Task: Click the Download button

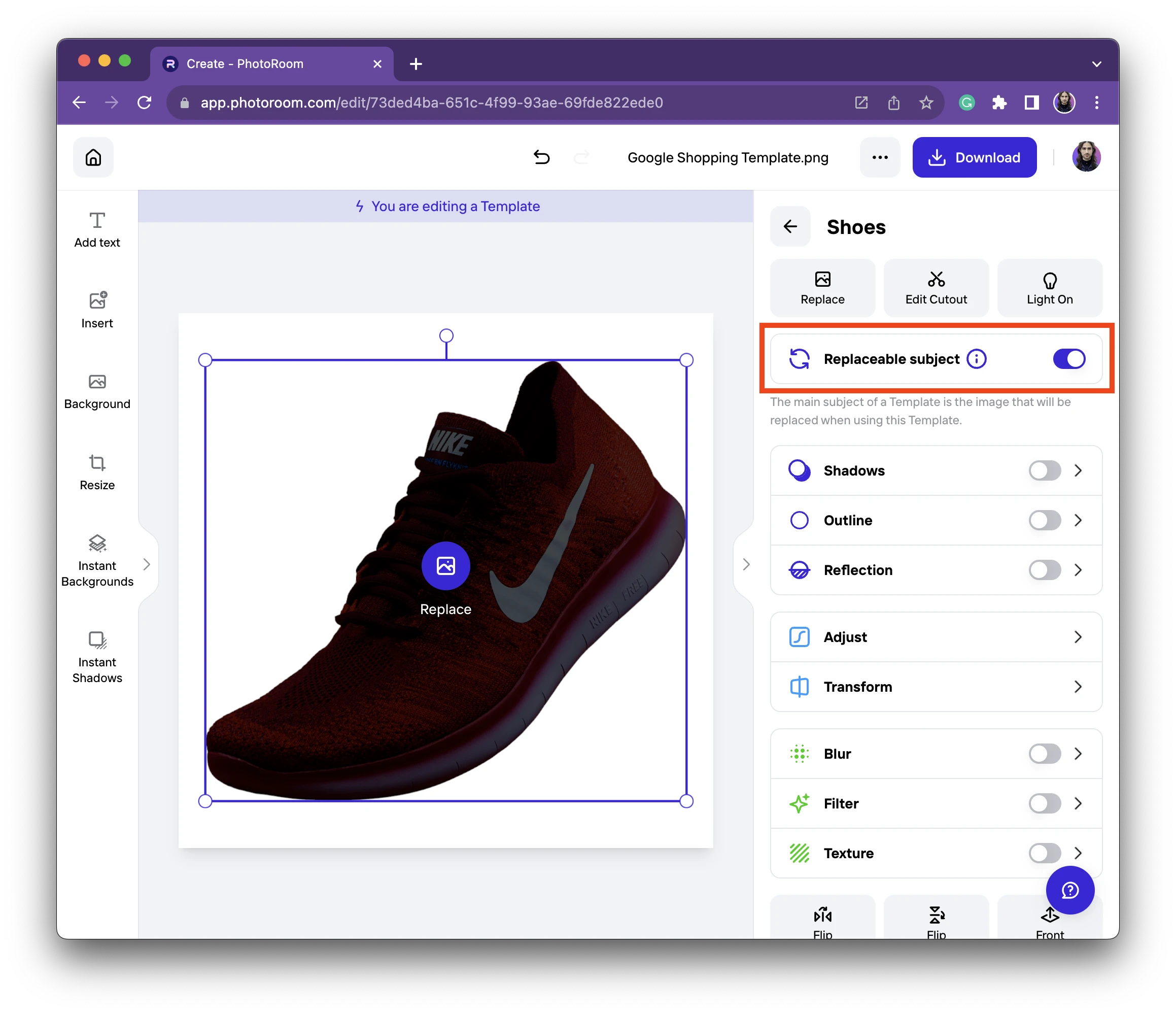Action: click(975, 157)
